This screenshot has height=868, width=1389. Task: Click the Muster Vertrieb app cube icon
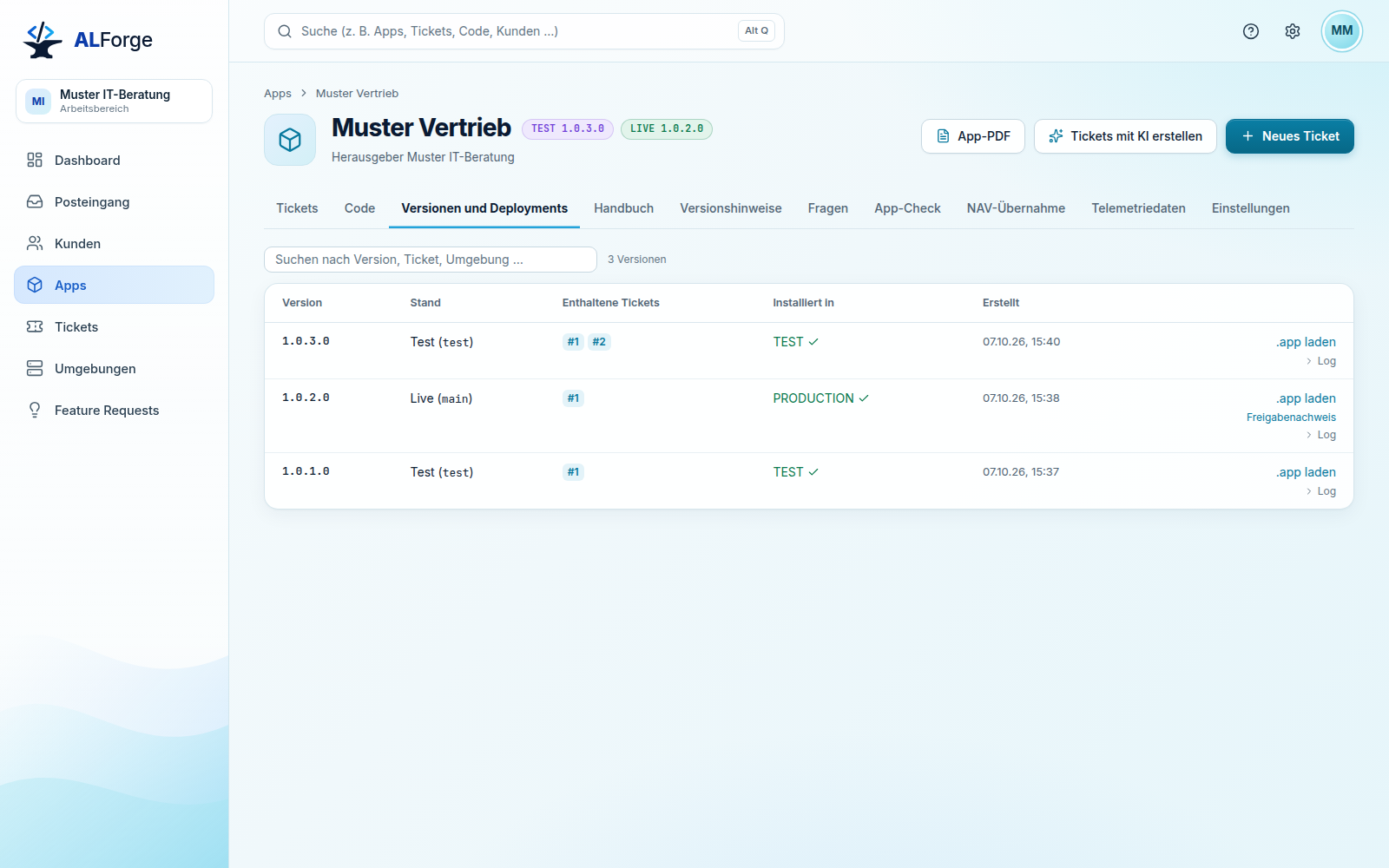pyautogui.click(x=290, y=140)
